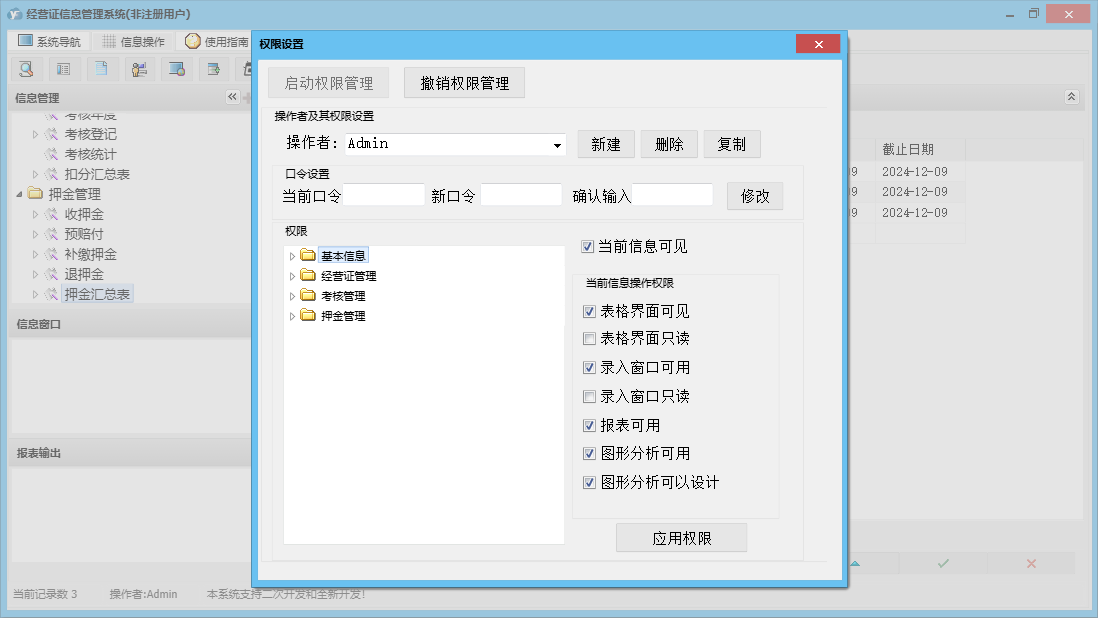
Task: Click the icon beside 预赔付 tree node
Action: [51, 234]
